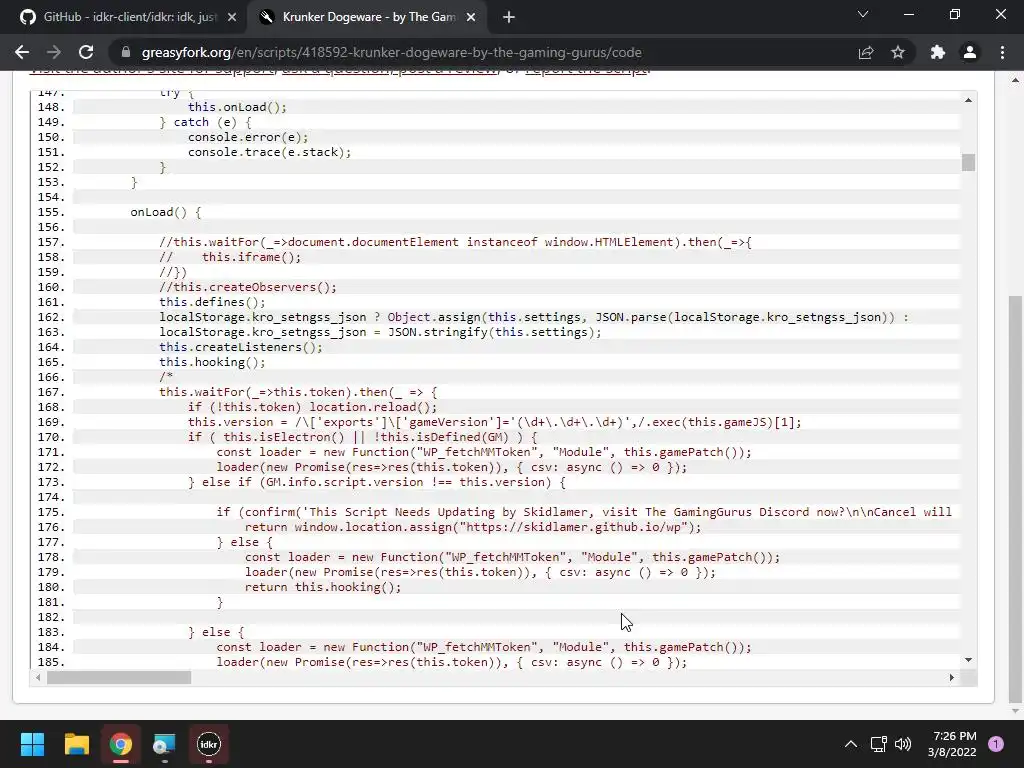Select the Krunker Dogeware tab
The width and height of the screenshot is (1024, 768).
coord(368,17)
